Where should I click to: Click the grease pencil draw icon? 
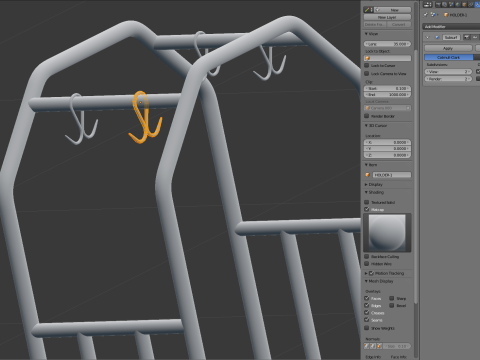(x=368, y=10)
